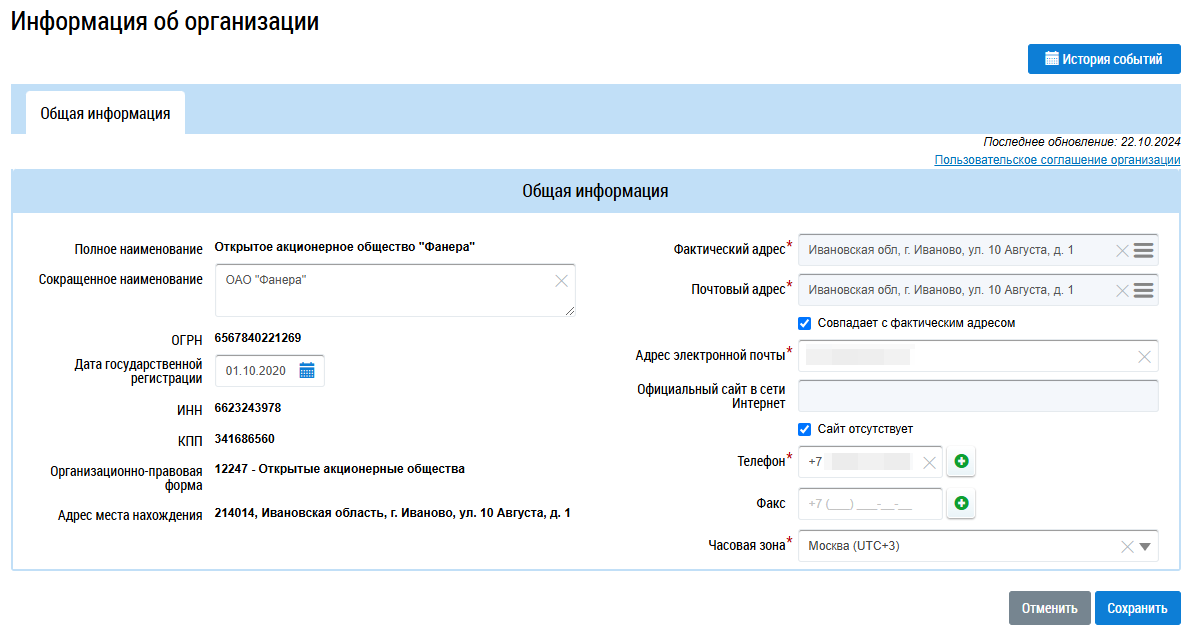Uncheck "Совпадает с фактическим адресом" checkbox

(804, 323)
